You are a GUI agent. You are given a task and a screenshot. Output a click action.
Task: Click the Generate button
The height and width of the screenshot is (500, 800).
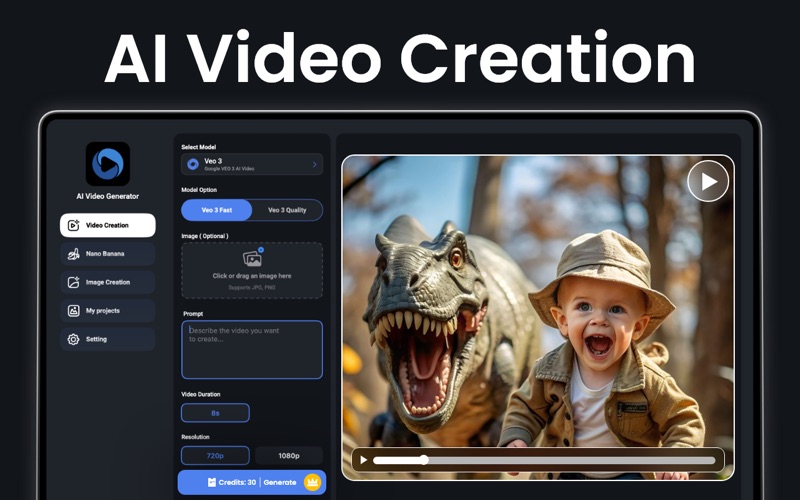[x=252, y=482]
